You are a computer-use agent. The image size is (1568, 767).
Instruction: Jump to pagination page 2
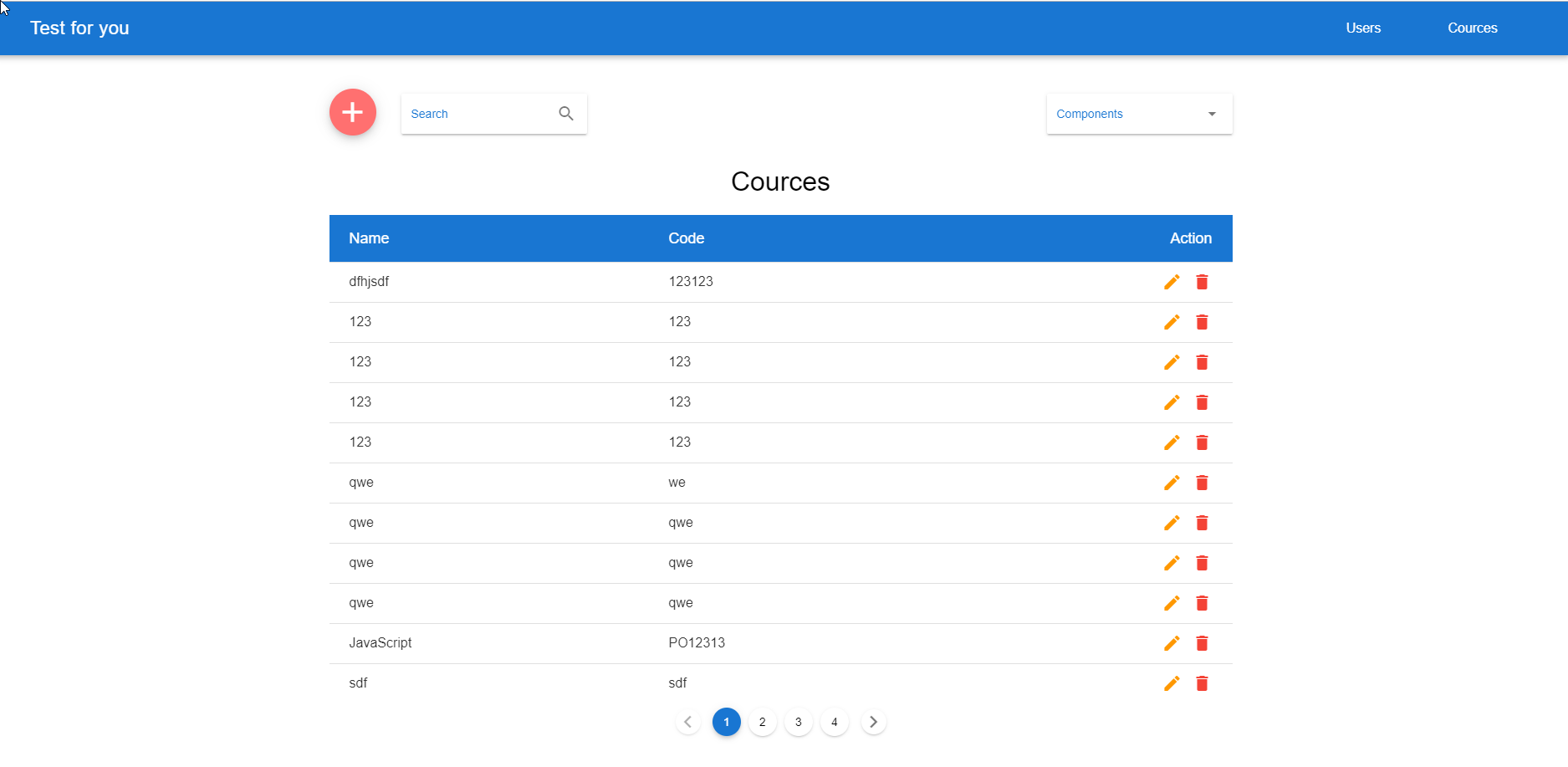click(x=762, y=722)
